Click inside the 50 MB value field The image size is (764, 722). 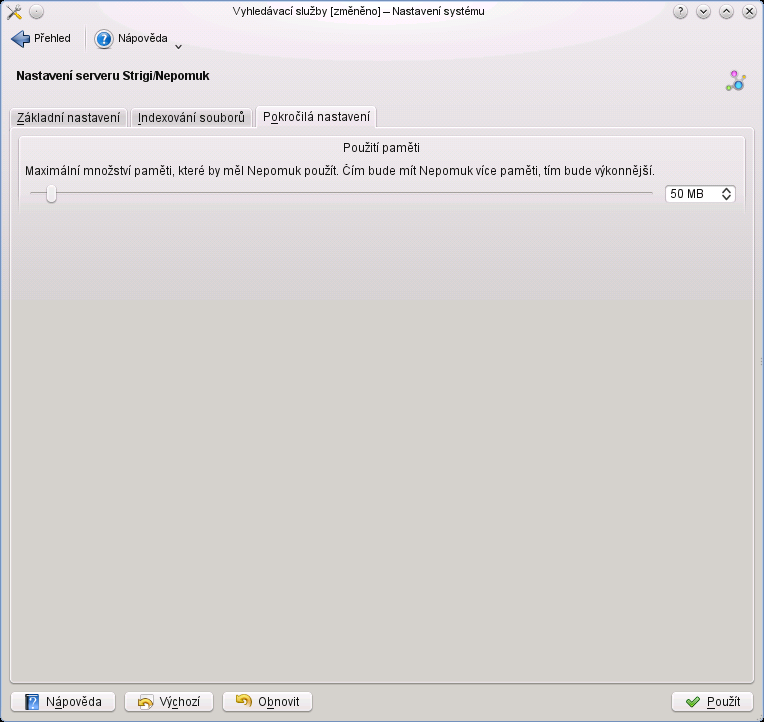[691, 194]
